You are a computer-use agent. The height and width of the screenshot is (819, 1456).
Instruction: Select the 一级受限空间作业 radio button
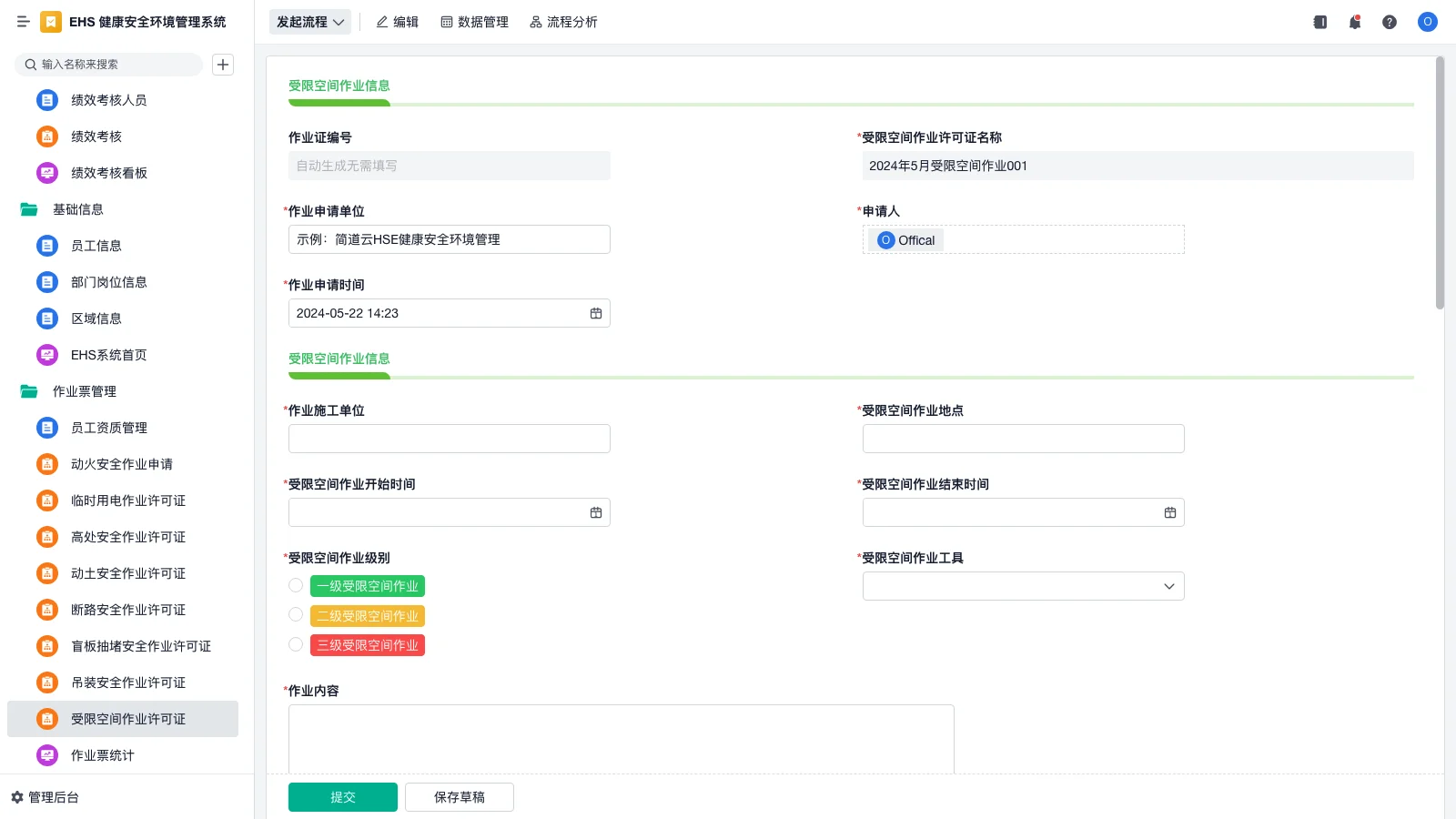coord(295,585)
